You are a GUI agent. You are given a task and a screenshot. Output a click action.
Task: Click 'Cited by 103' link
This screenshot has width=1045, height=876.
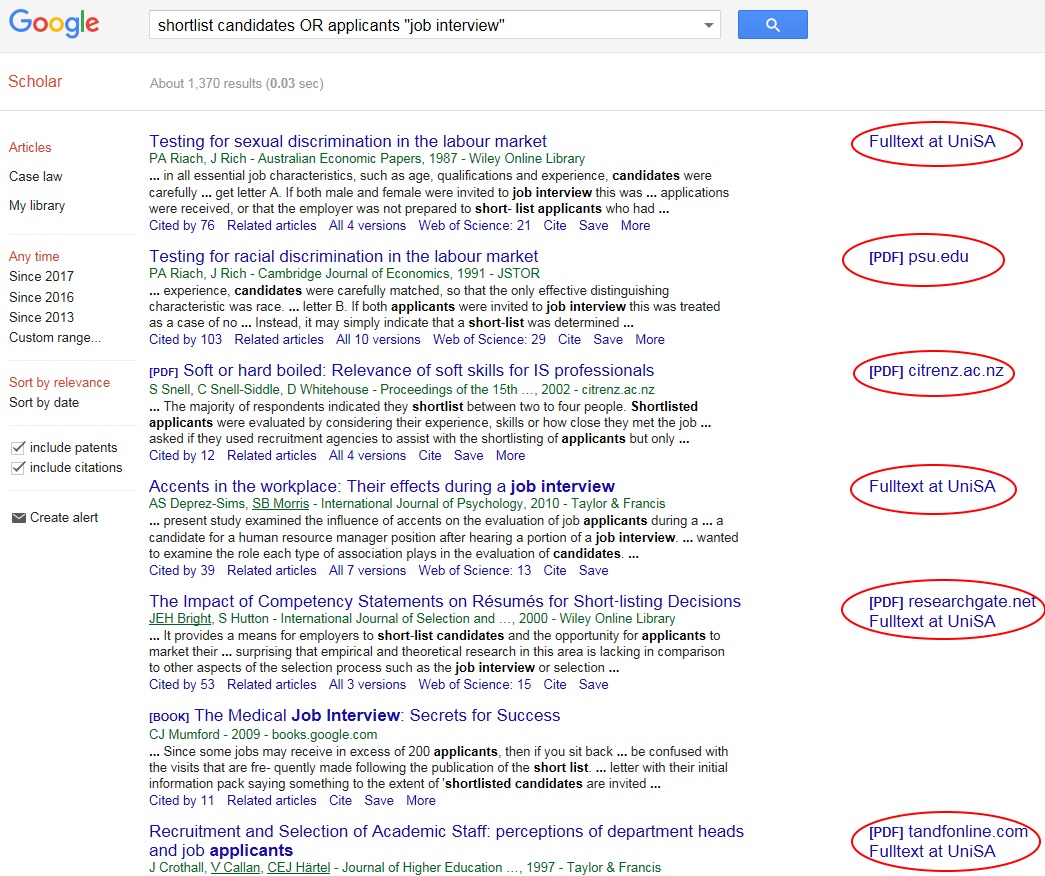[x=185, y=339]
